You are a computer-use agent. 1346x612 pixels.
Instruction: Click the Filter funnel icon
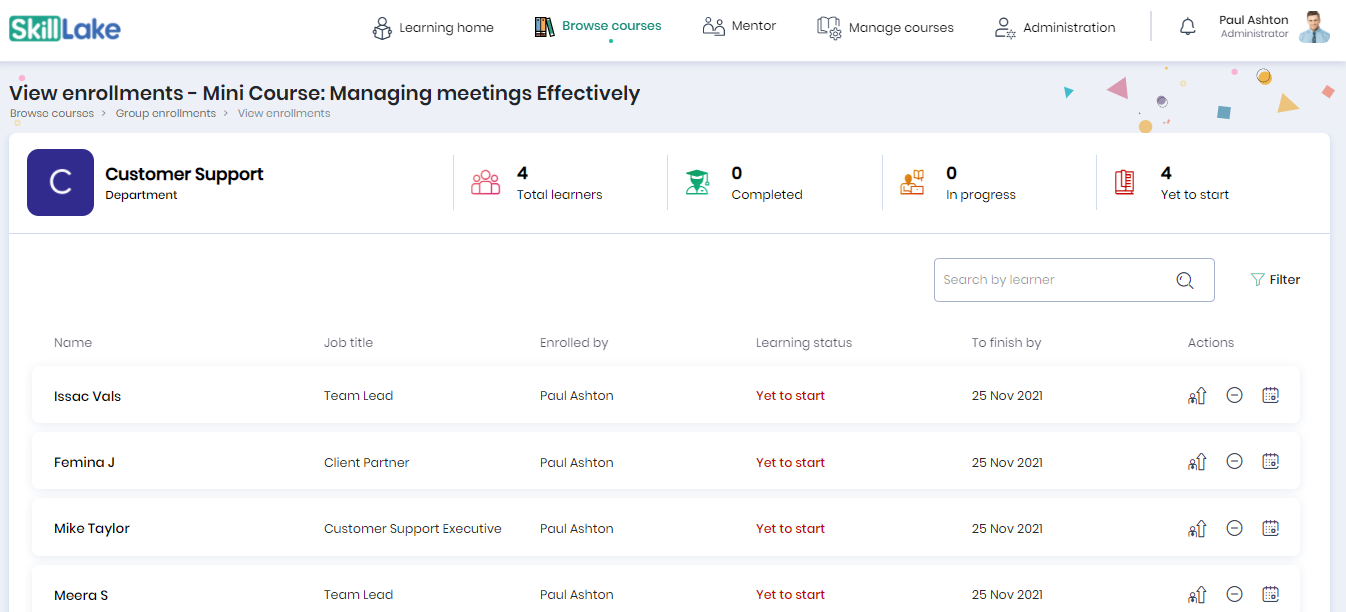pyautogui.click(x=1258, y=280)
